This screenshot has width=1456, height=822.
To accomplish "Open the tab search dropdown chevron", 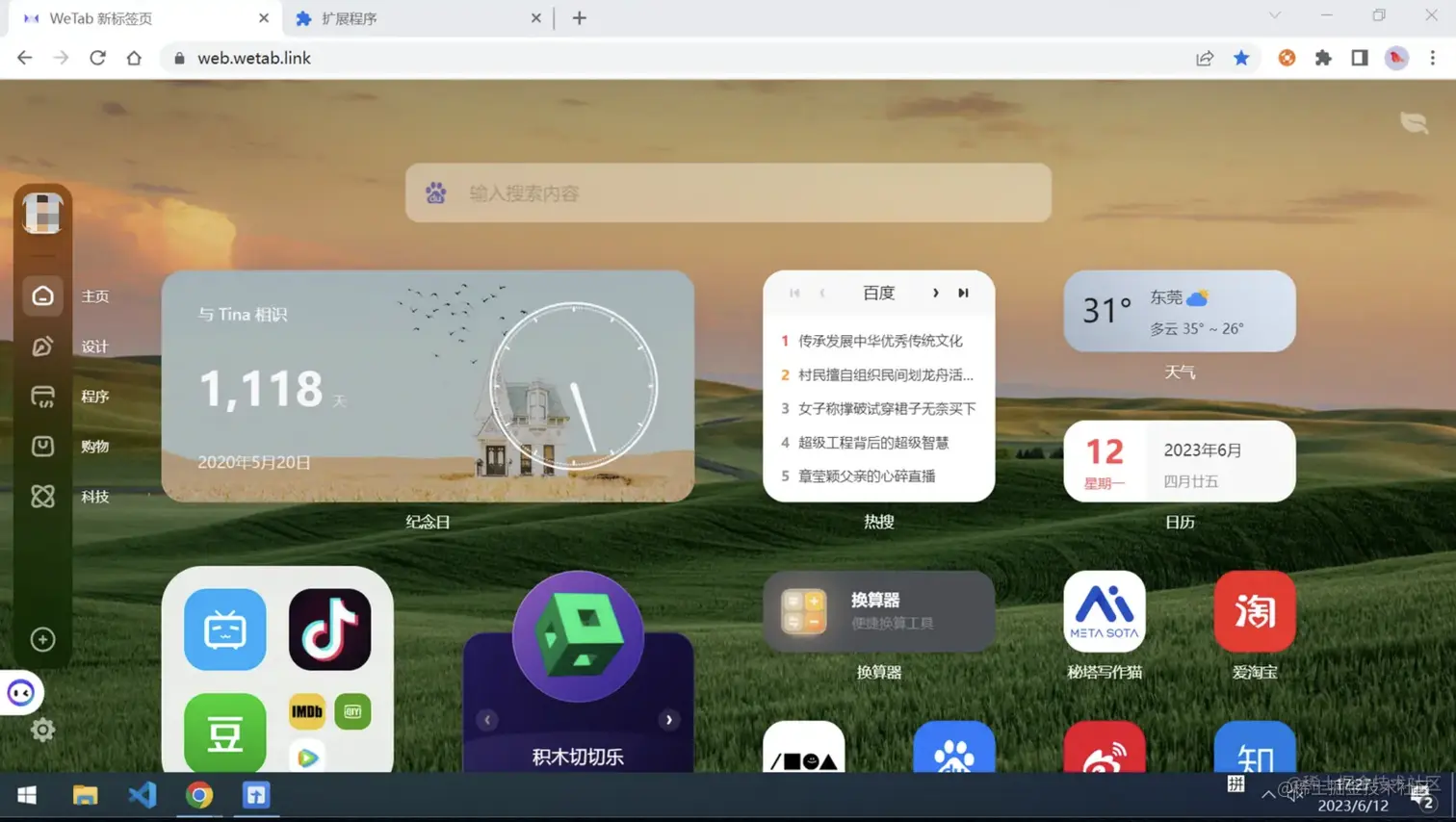I will (1274, 15).
